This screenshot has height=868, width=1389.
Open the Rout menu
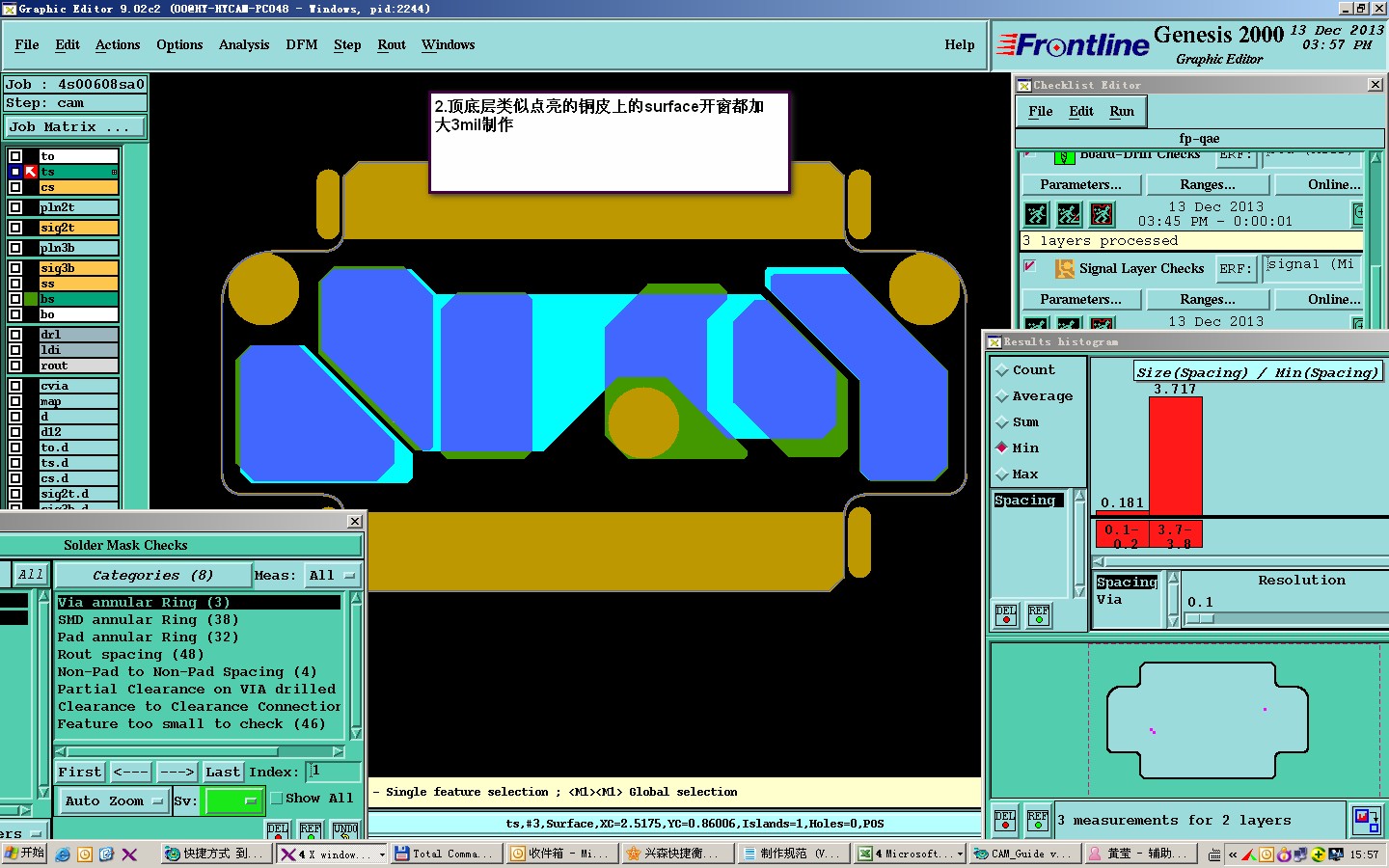tap(392, 45)
